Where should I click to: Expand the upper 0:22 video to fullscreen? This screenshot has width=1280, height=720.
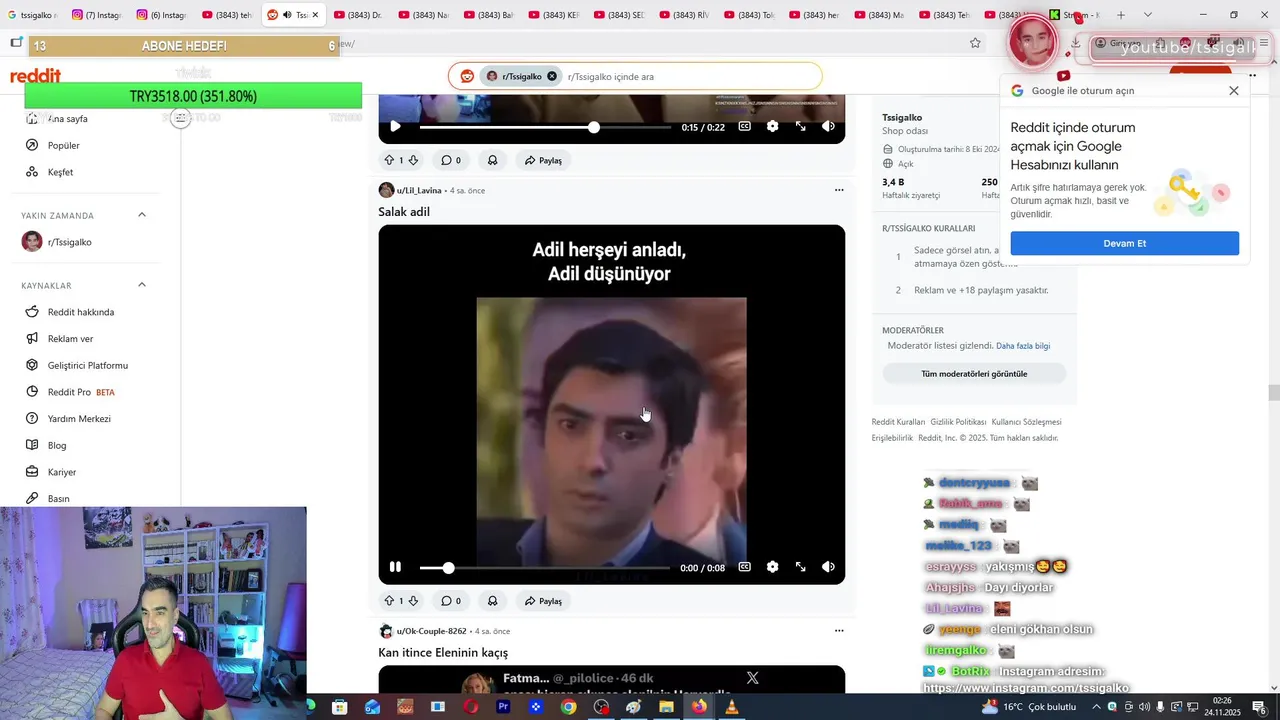click(x=800, y=126)
